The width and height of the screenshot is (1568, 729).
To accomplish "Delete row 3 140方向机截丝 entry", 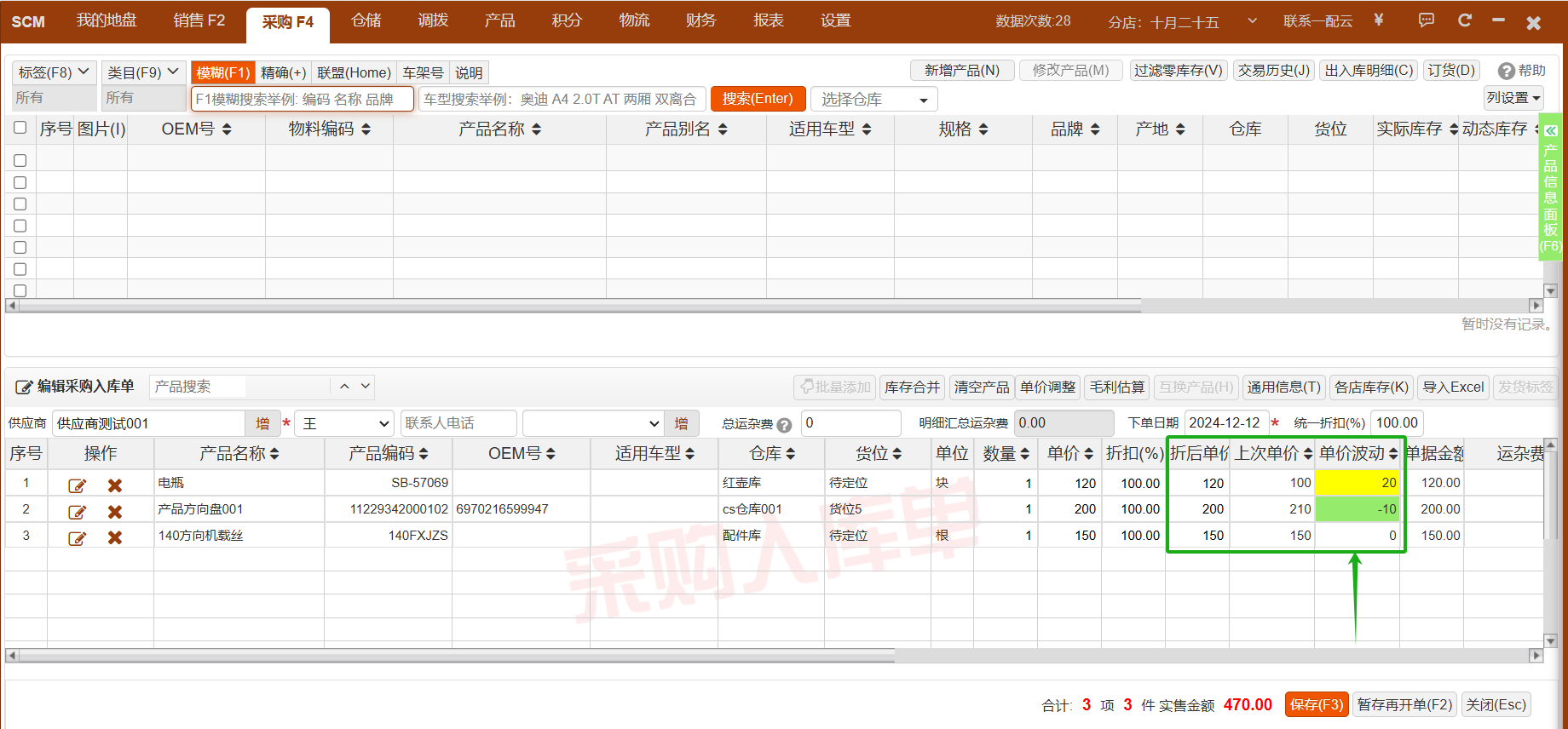I will (x=115, y=537).
